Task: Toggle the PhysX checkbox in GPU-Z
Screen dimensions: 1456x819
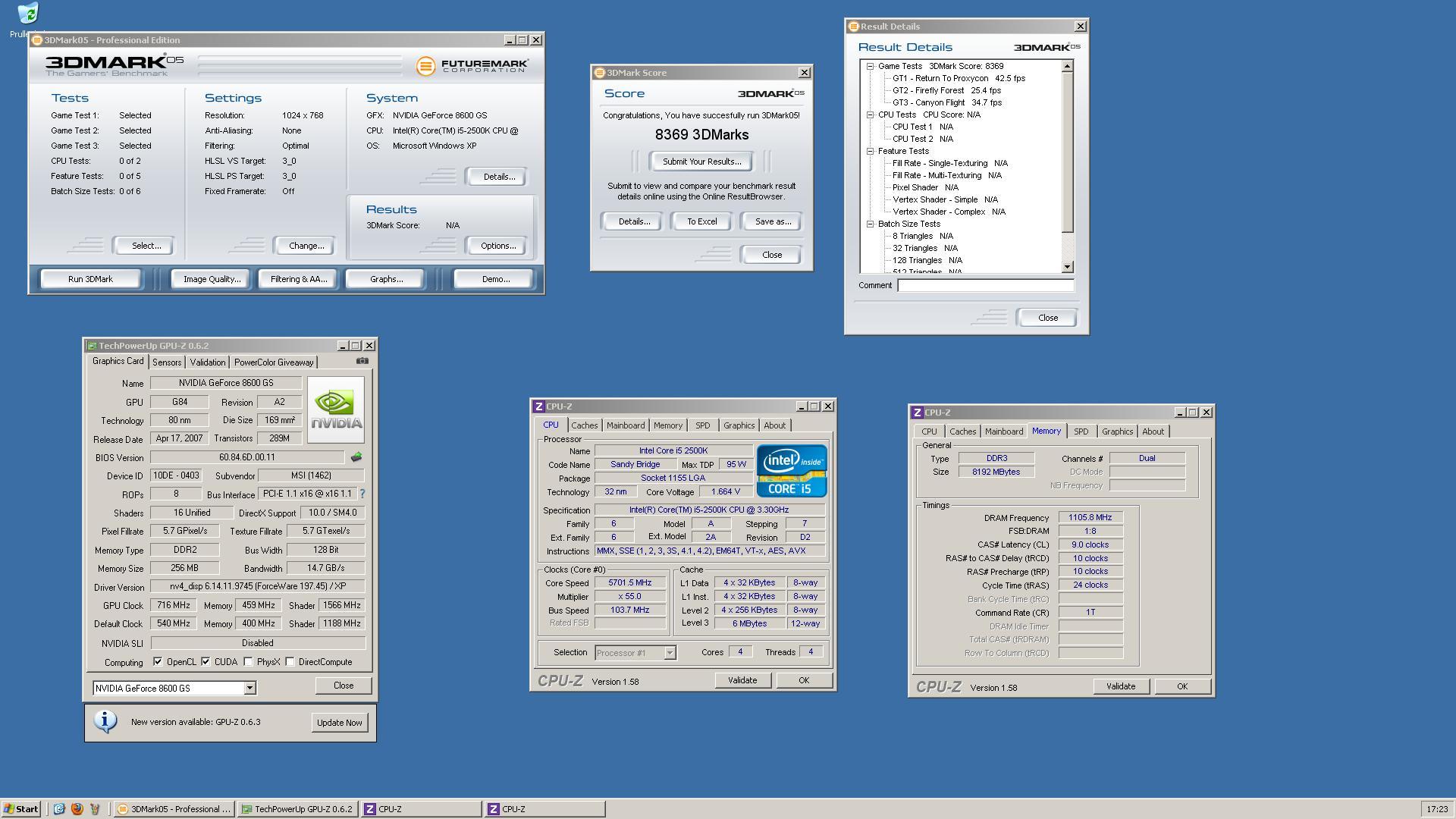Action: (x=248, y=661)
